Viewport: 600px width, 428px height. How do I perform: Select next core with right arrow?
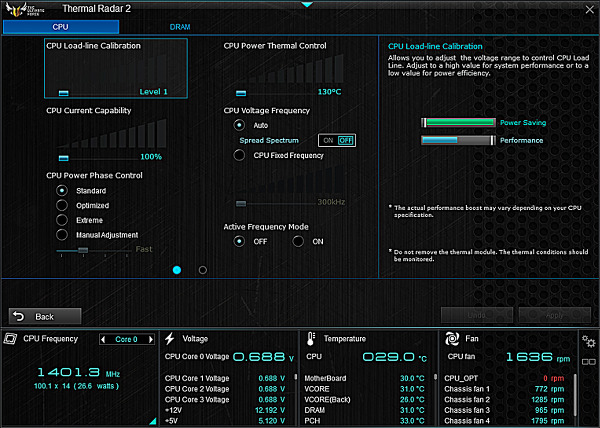(x=151, y=339)
